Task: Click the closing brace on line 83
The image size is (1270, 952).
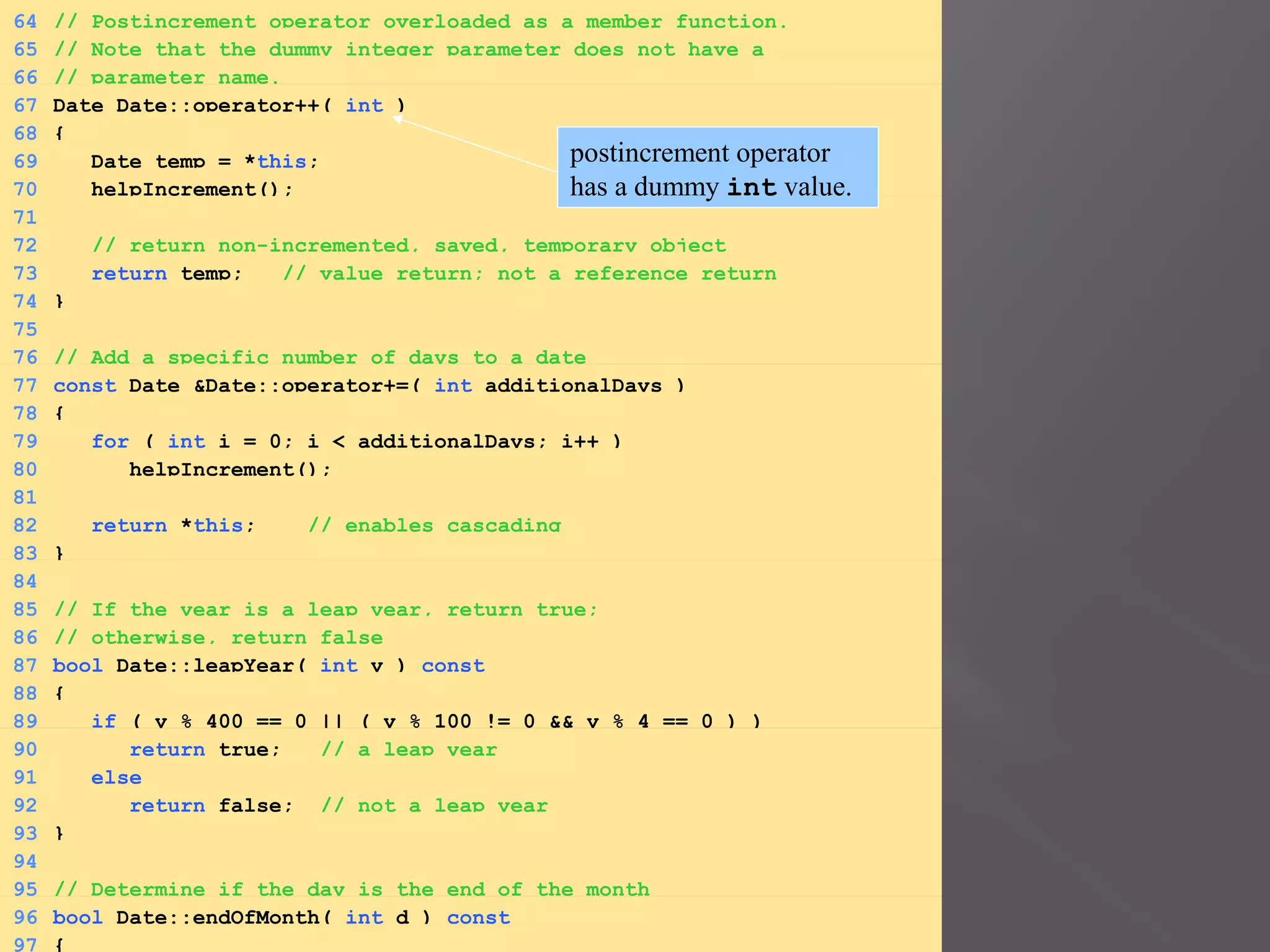Action: pyautogui.click(x=60, y=553)
